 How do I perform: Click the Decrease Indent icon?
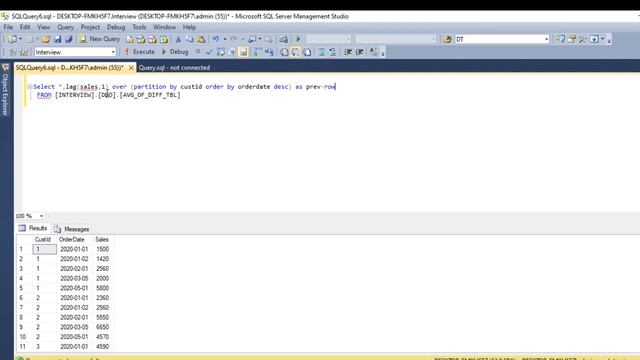pyautogui.click(x=348, y=52)
